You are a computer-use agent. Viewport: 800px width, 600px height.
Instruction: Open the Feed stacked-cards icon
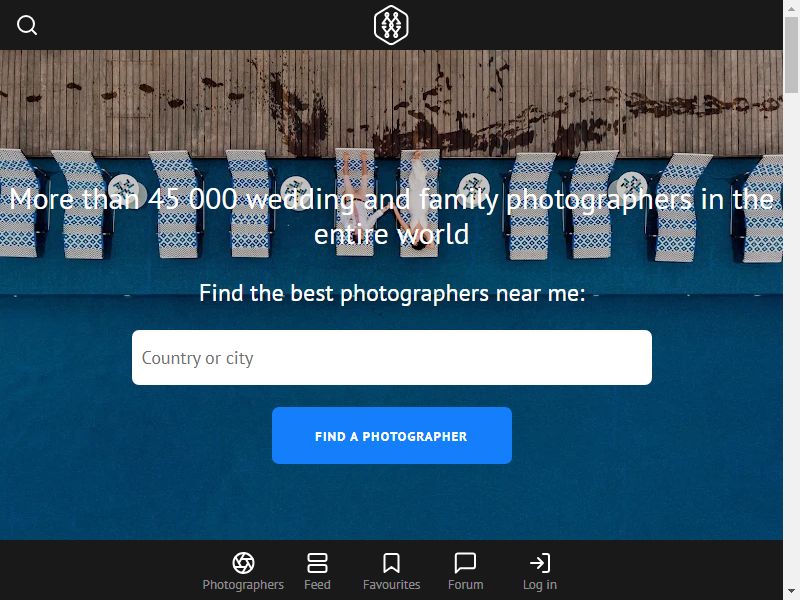click(x=317, y=563)
